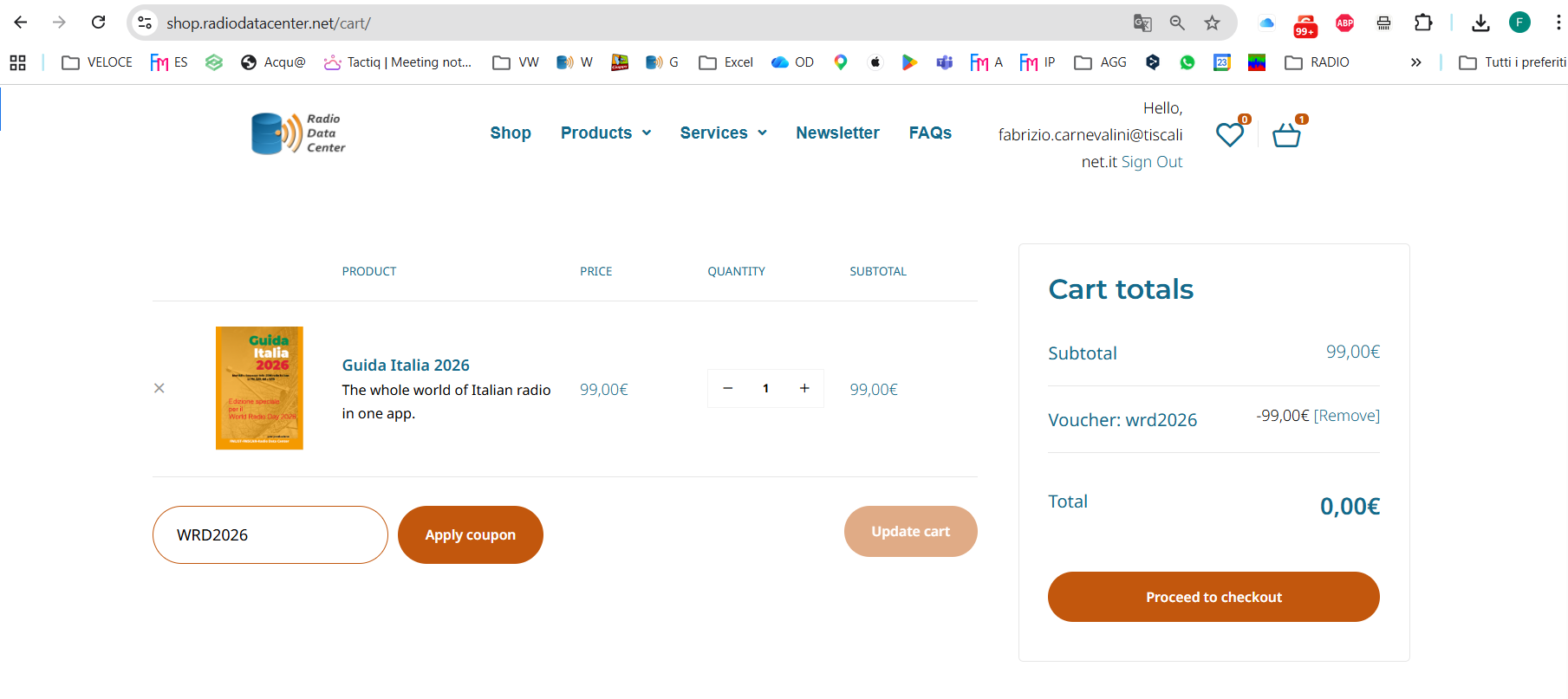
Task: Expand the Services dropdown menu
Action: (x=723, y=133)
